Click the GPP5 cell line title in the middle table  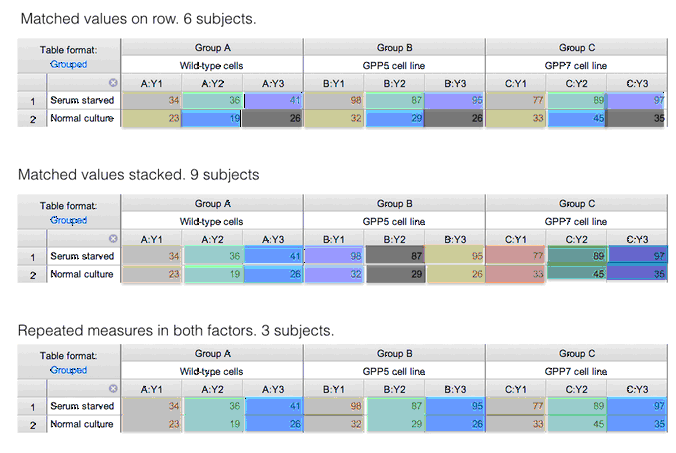(x=394, y=221)
